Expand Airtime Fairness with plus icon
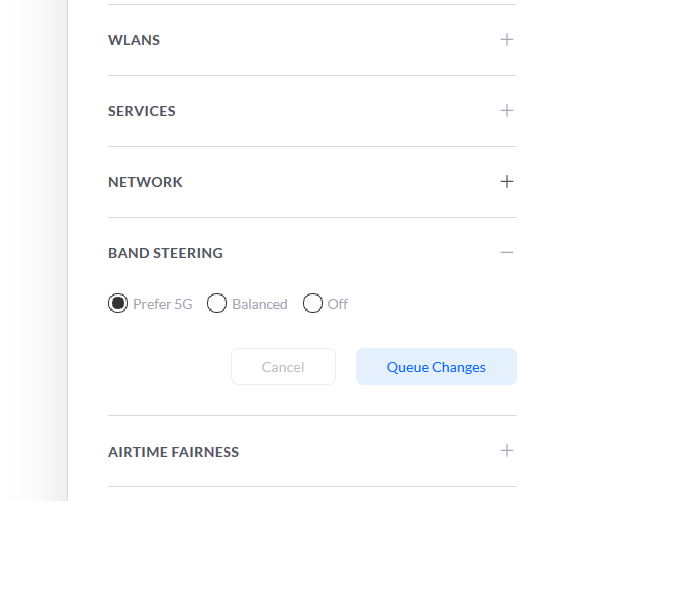This screenshot has height=613, width=699. pyautogui.click(x=506, y=450)
